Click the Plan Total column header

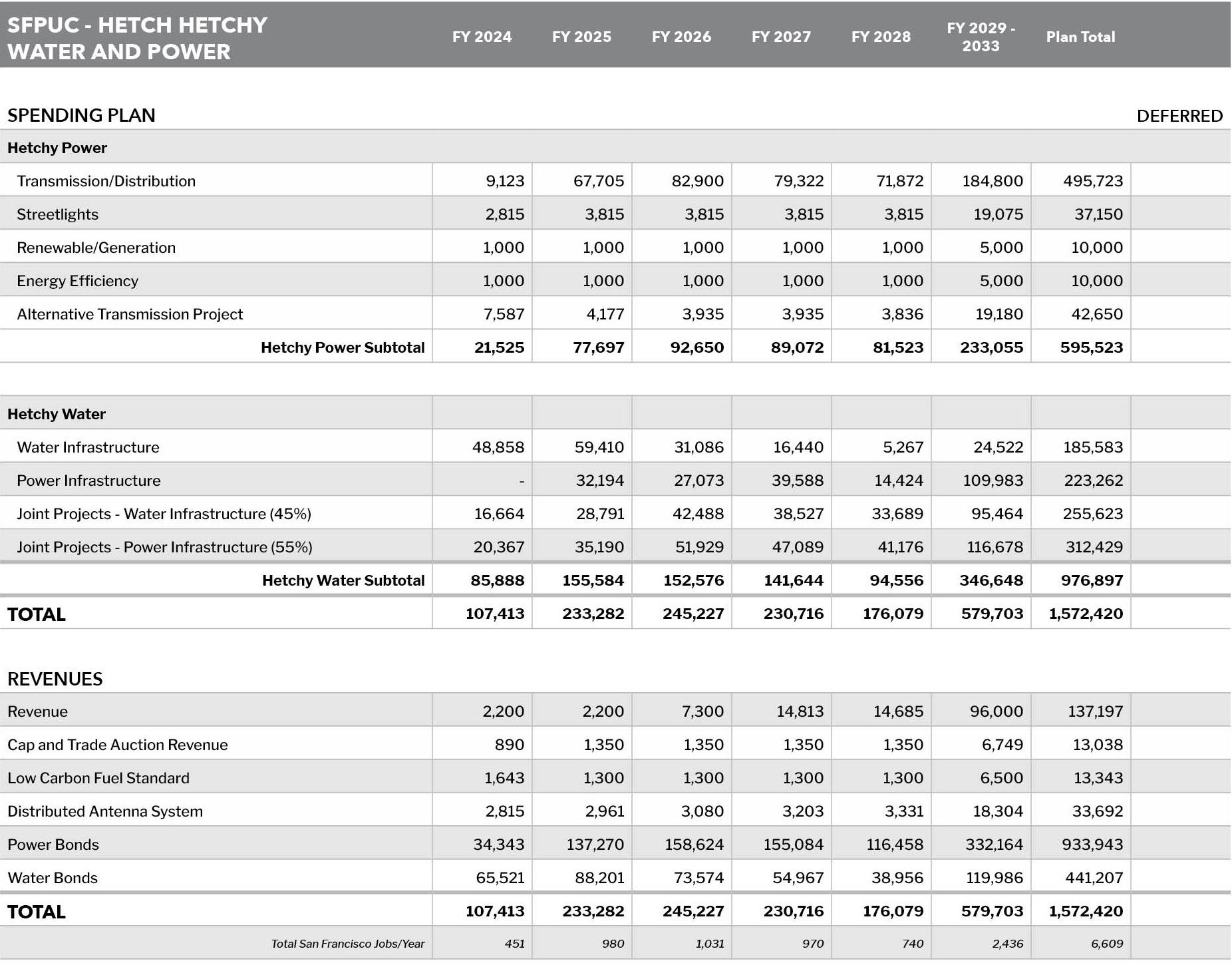click(1080, 37)
